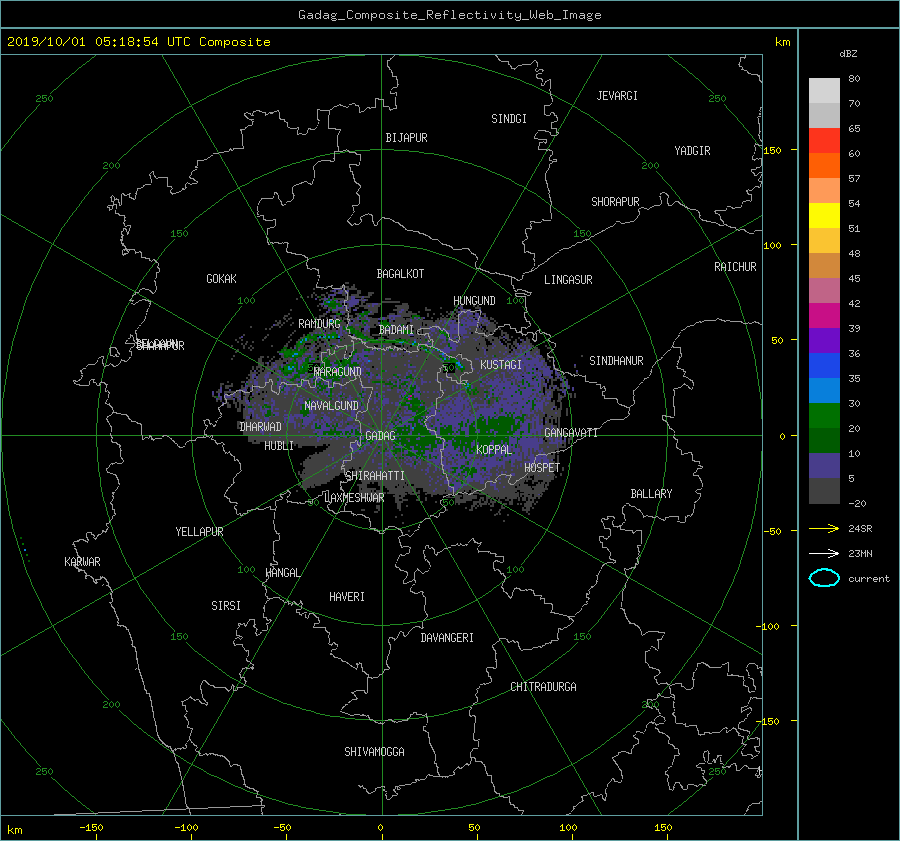900x841 pixels.
Task: Click the 'dBZ' legend heading
Action: [x=848, y=53]
